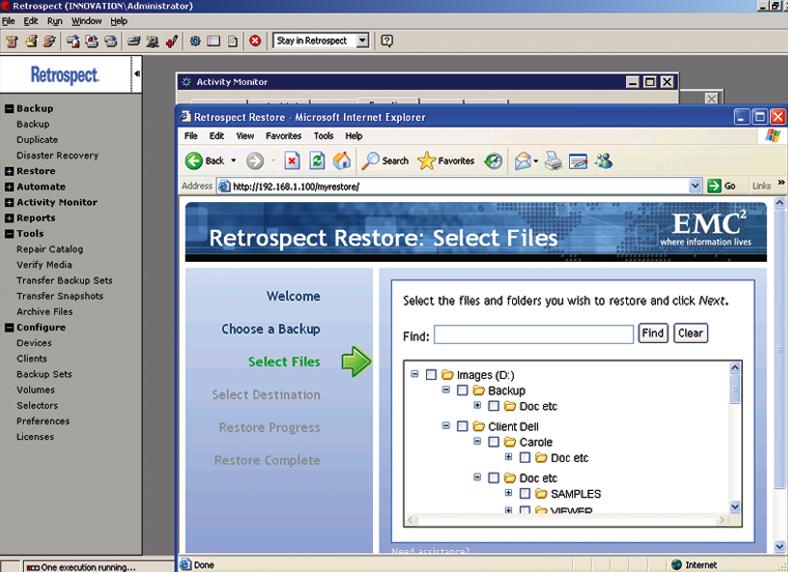Image resolution: width=788 pixels, height=572 pixels.
Task: Click the first icon in Retrospect's toolbar
Action: pyautogui.click(x=12, y=41)
